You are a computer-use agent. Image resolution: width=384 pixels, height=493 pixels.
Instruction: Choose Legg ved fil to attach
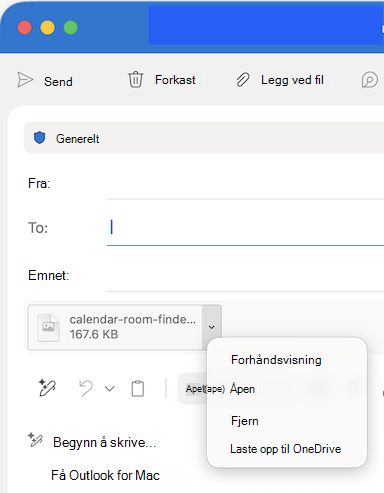coord(292,80)
